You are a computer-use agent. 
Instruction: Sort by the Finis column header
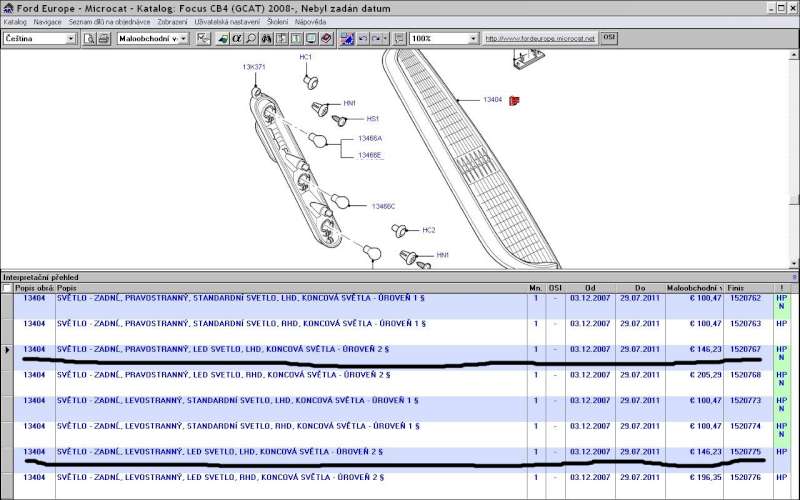click(736, 288)
